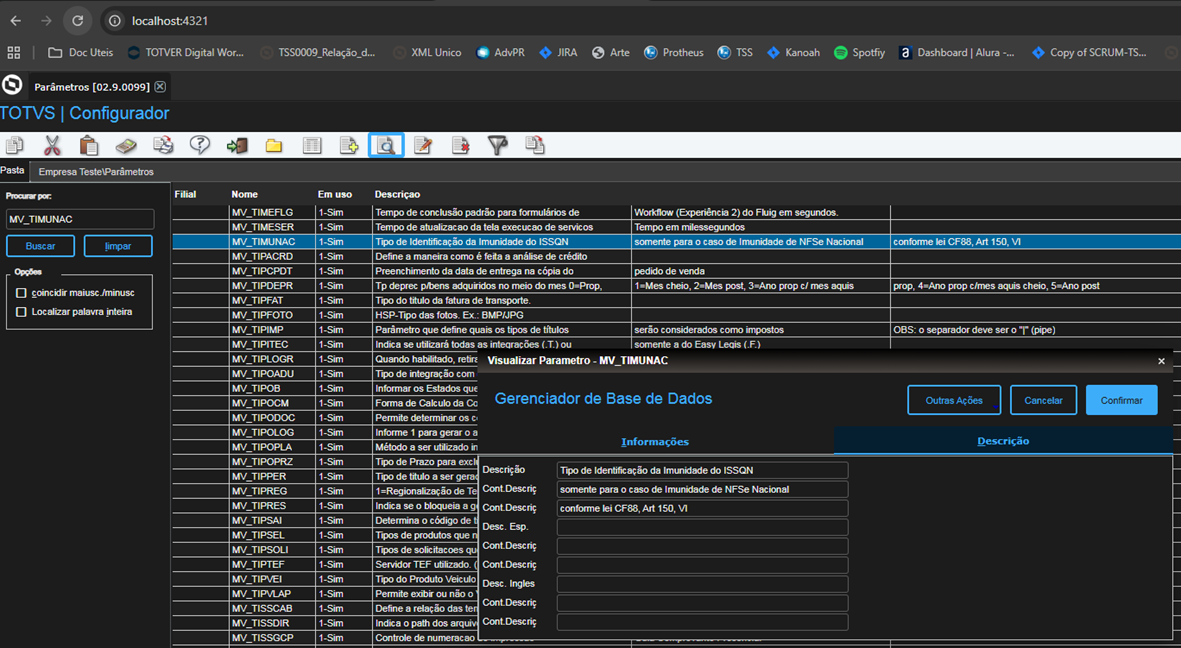1181x648 pixels.
Task: Click the Procurar por search field
Action: pyautogui.click(x=80, y=219)
